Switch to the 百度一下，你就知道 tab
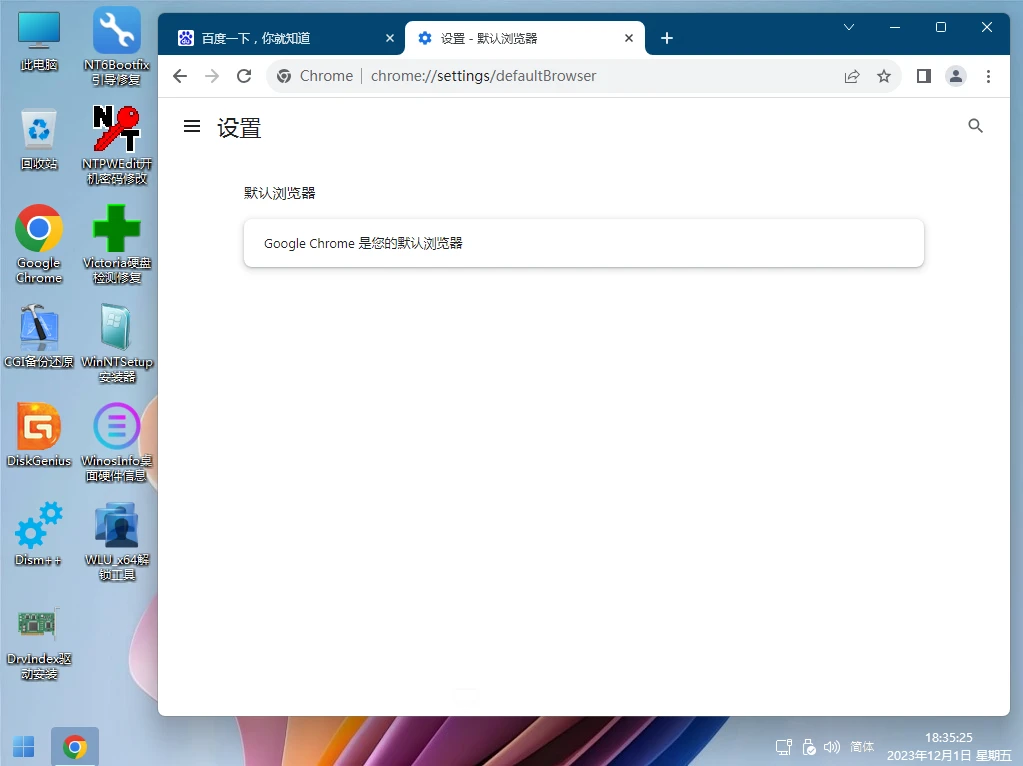 point(281,38)
